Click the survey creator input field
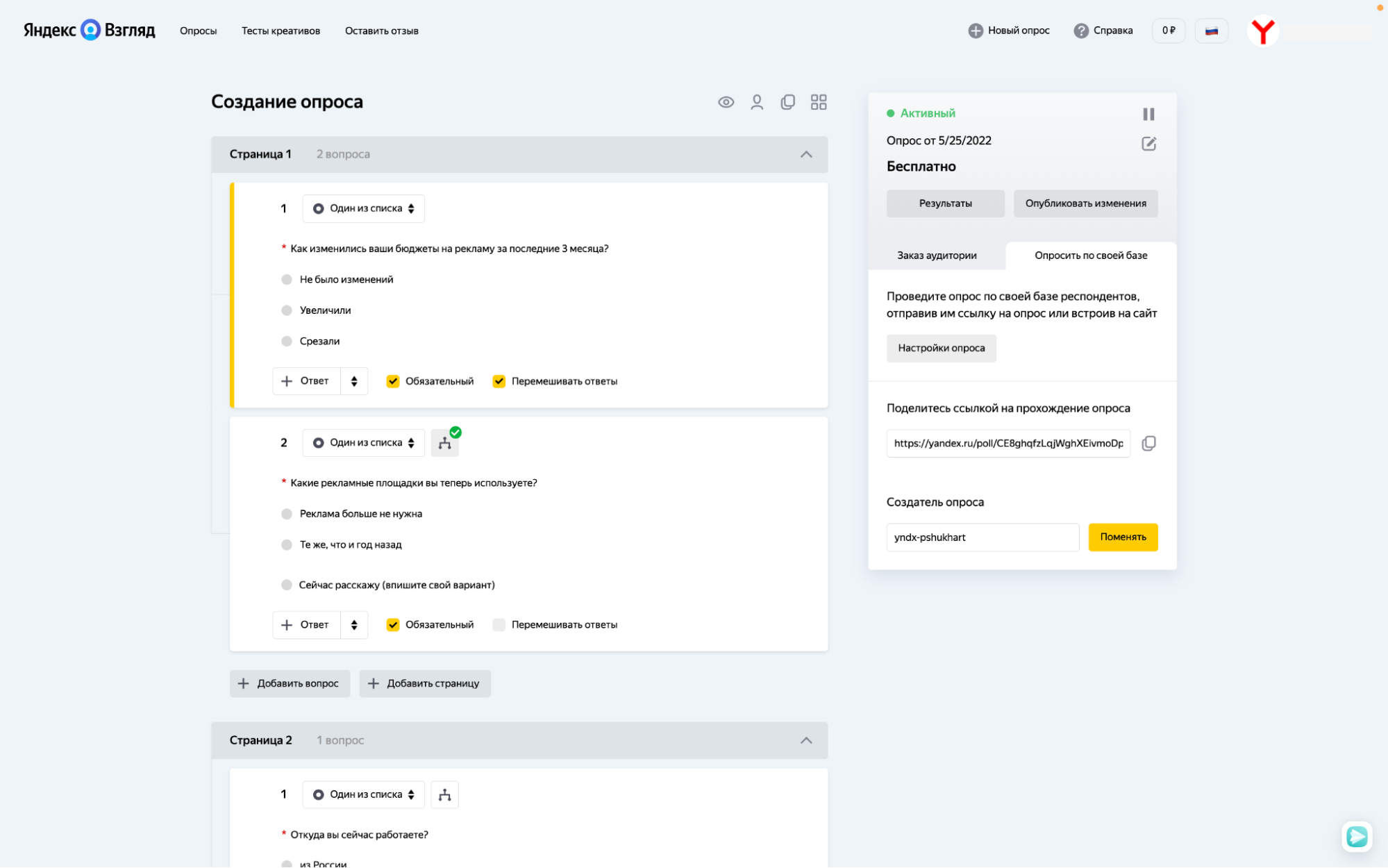 pyautogui.click(x=982, y=537)
